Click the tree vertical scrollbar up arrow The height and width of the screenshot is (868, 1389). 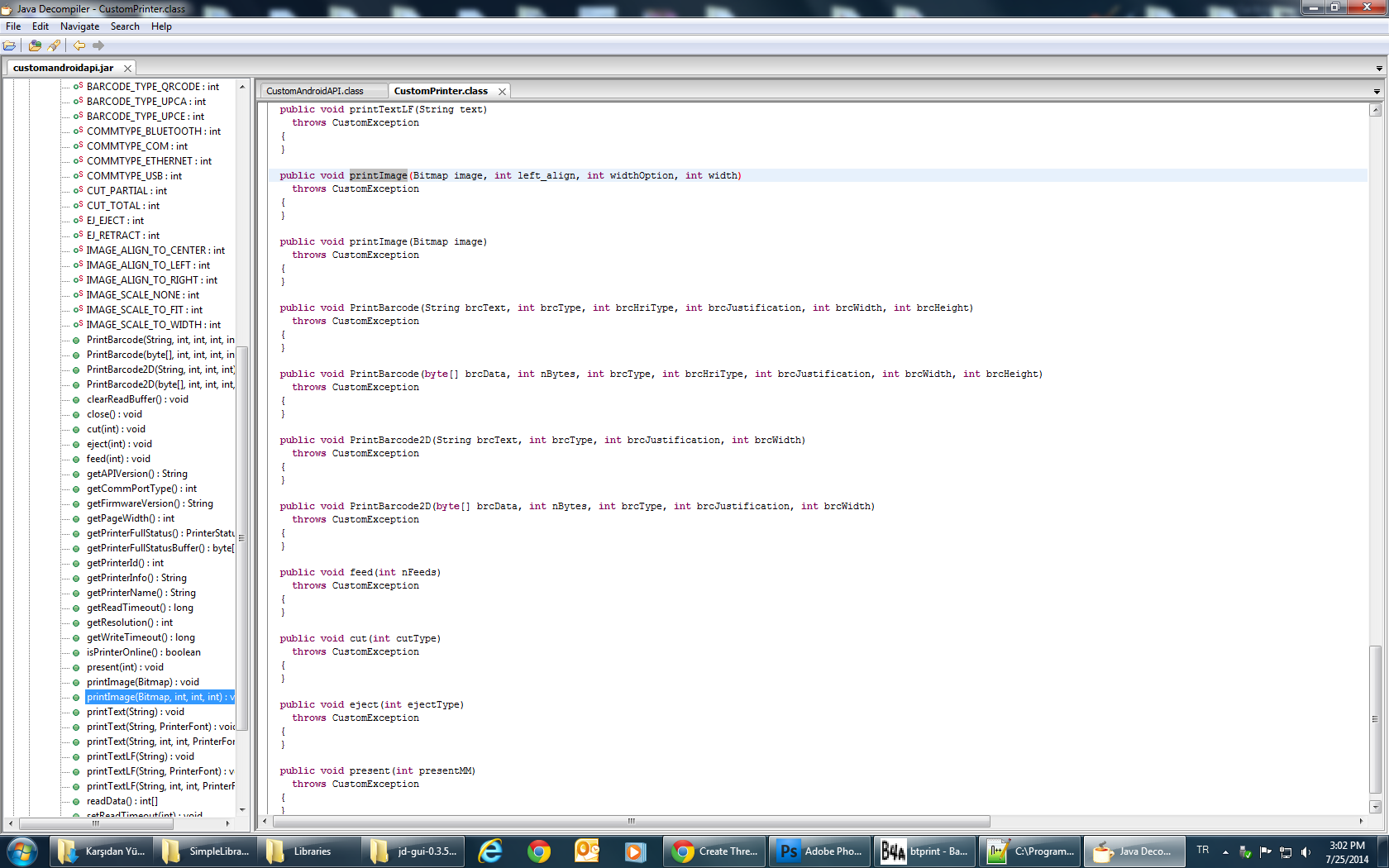pyautogui.click(x=242, y=87)
